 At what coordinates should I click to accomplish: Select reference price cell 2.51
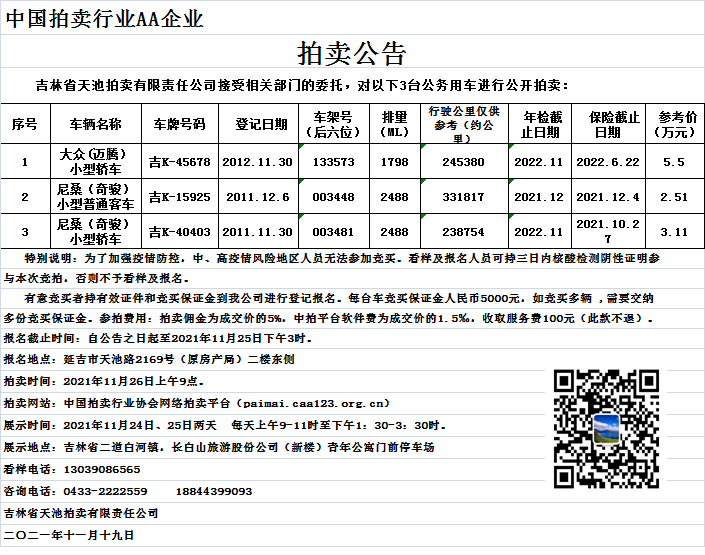pyautogui.click(x=675, y=196)
